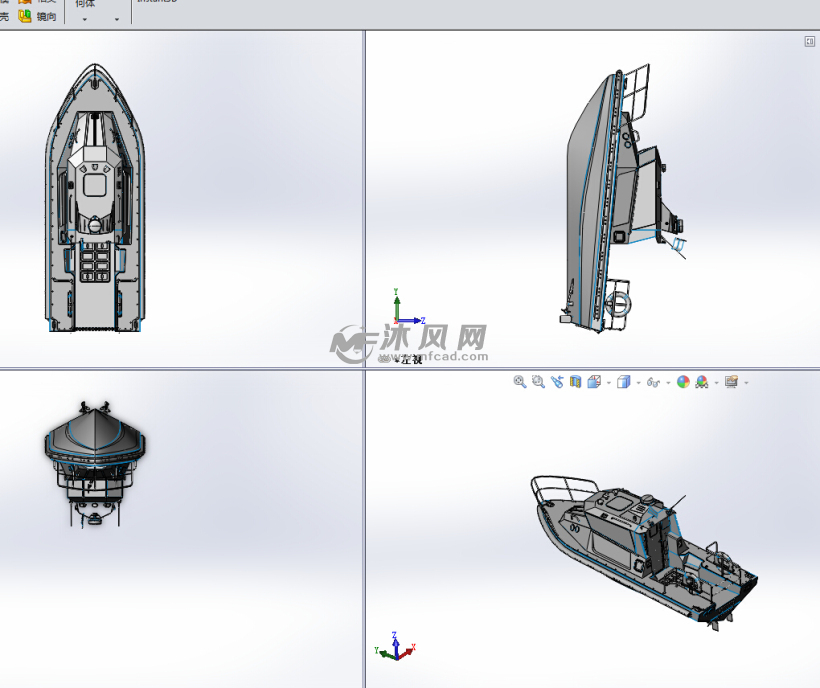This screenshot has height=688, width=820.
Task: Click the isometric boat model in lower-right viewport
Action: pos(640,550)
